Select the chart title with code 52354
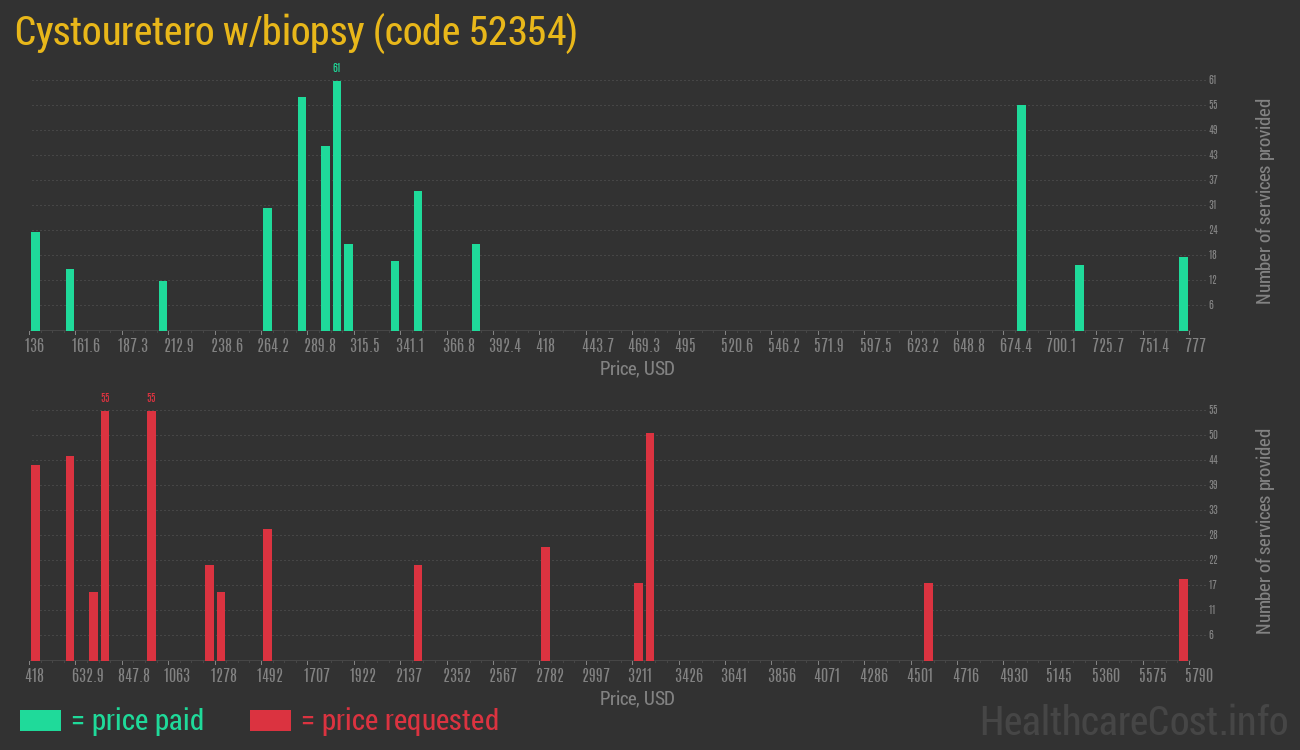Screen dimensions: 1300x750 pyautogui.click(x=296, y=32)
